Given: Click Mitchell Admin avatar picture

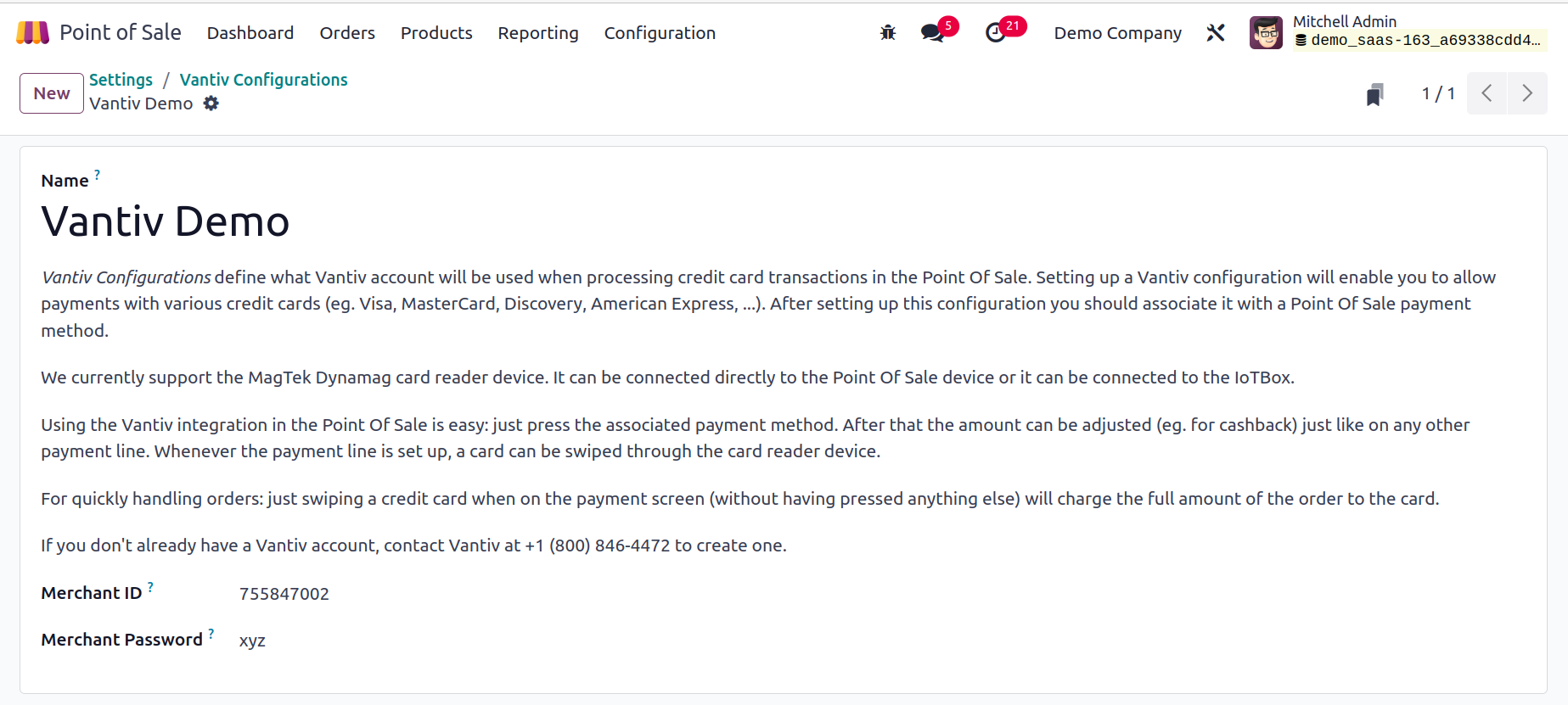Looking at the screenshot, I should point(1266,32).
